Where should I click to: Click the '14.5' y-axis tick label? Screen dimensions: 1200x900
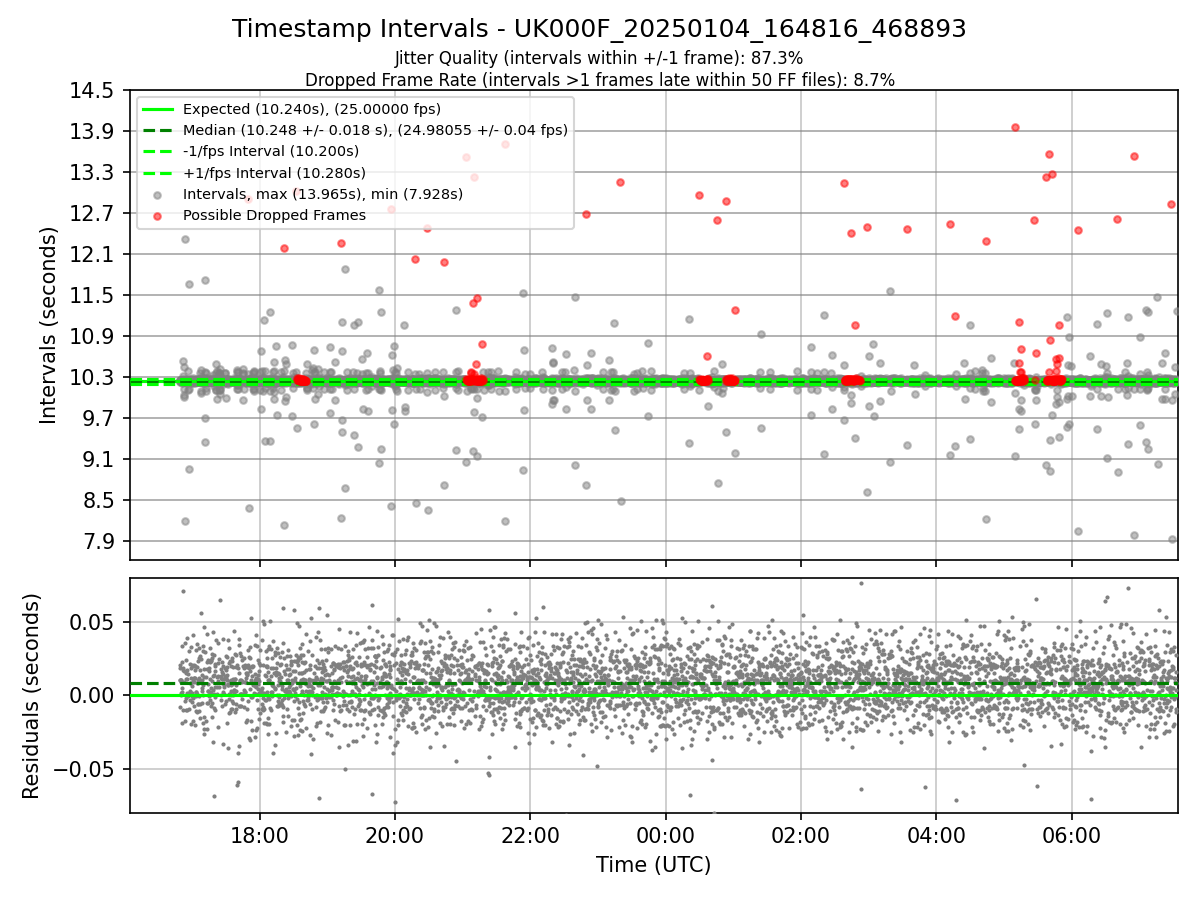pos(92,90)
